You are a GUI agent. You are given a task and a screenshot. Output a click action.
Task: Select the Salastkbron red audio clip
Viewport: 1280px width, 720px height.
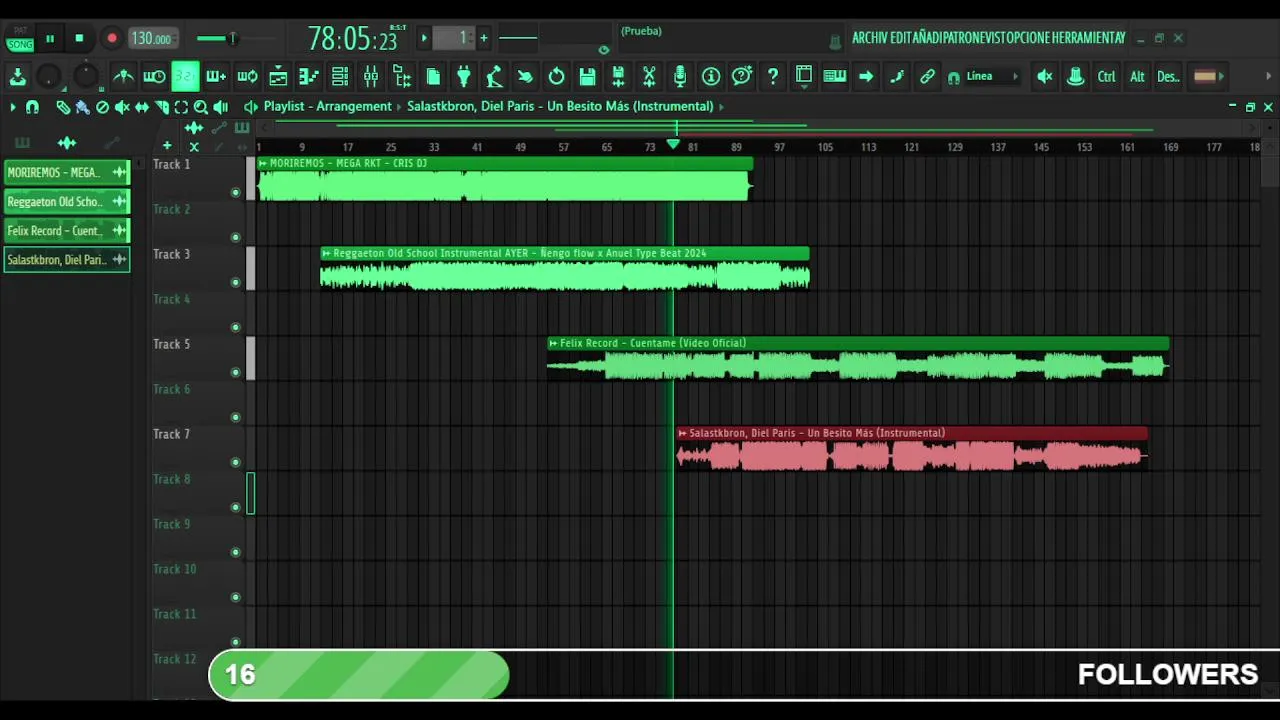click(x=911, y=450)
